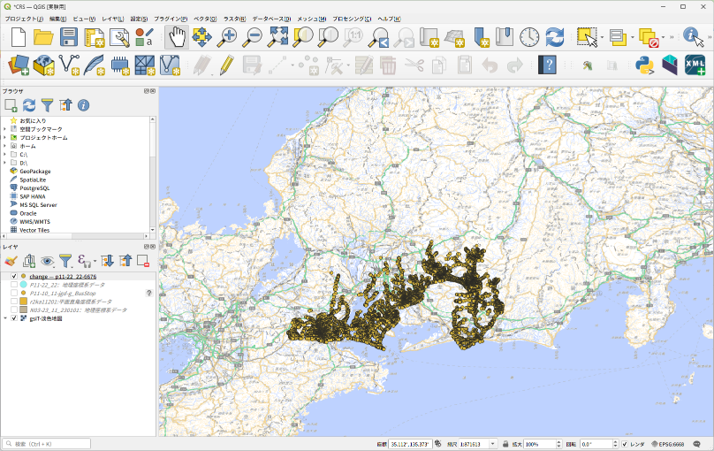This screenshot has width=714, height=451.
Task: Select the Identify Features tool
Action: [x=693, y=38]
